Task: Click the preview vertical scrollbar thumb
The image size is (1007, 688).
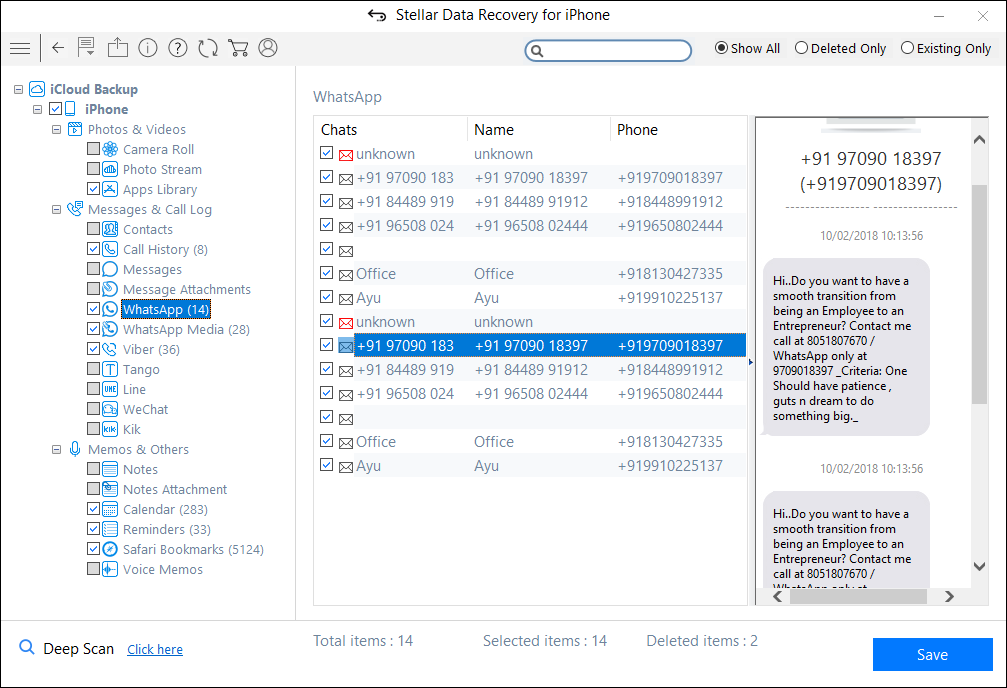Action: [979, 295]
